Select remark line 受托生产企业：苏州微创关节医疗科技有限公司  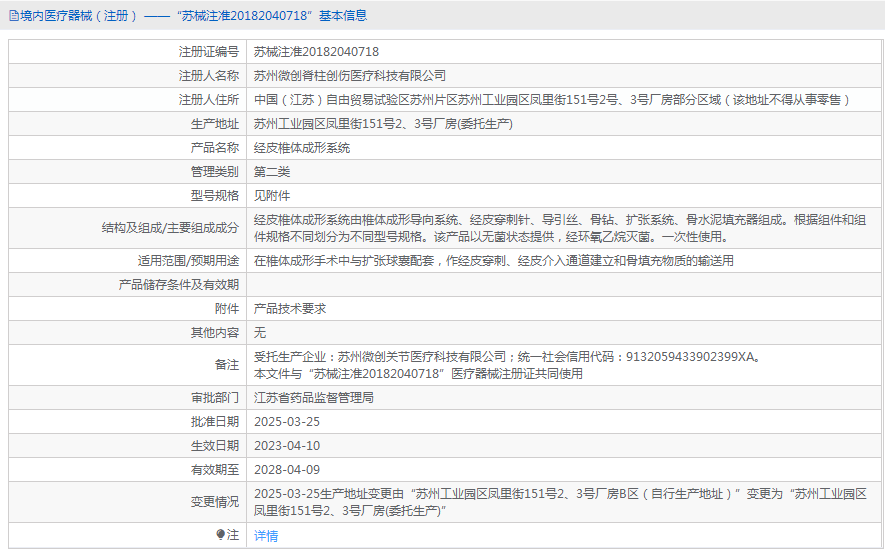(x=507, y=357)
